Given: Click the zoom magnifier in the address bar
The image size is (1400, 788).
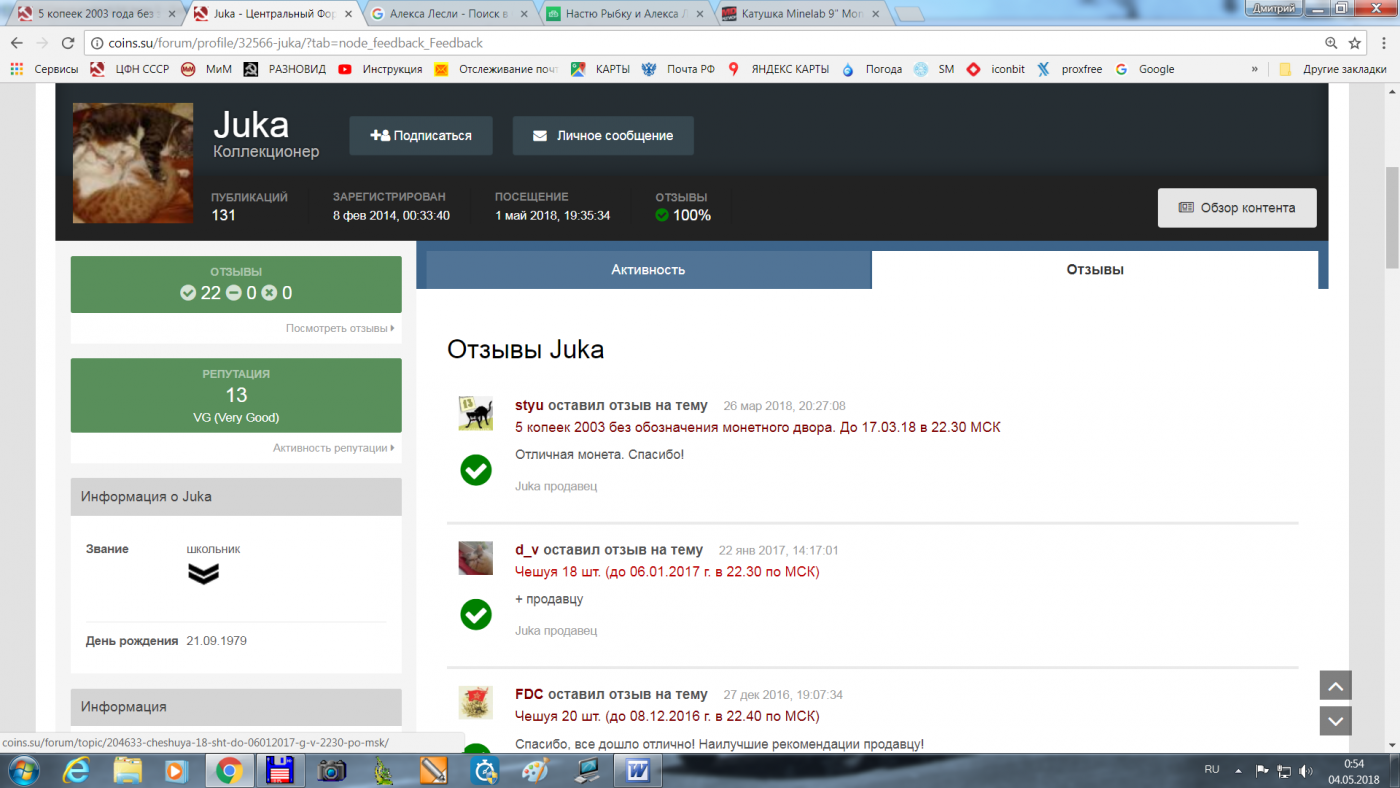Looking at the screenshot, I should (x=1331, y=43).
